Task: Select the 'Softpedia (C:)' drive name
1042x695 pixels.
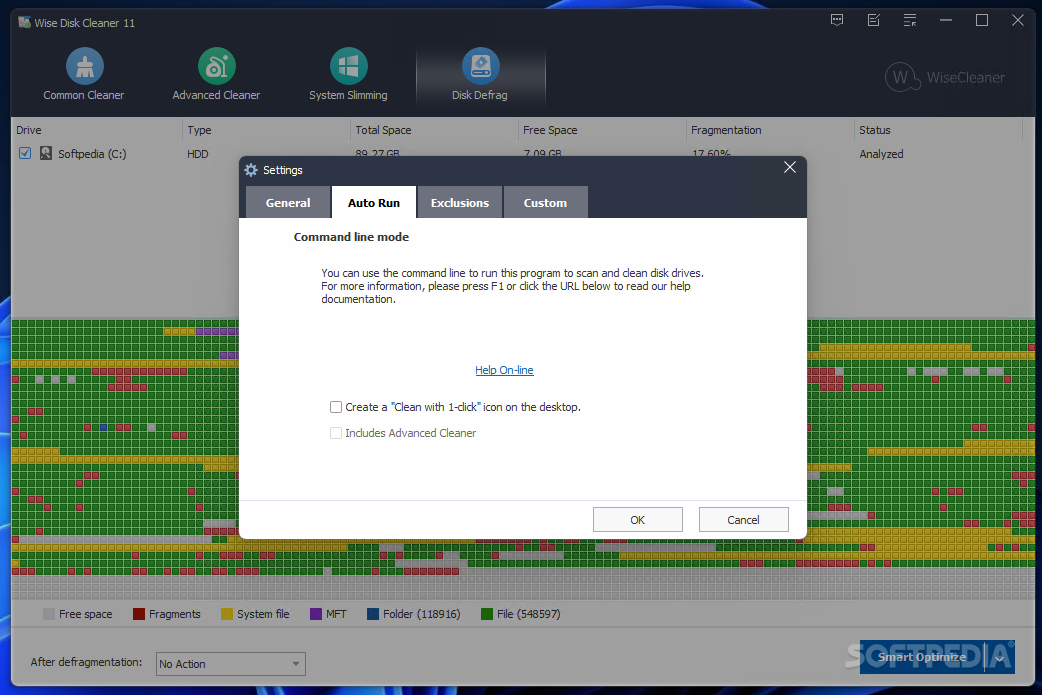Action: [x=92, y=154]
